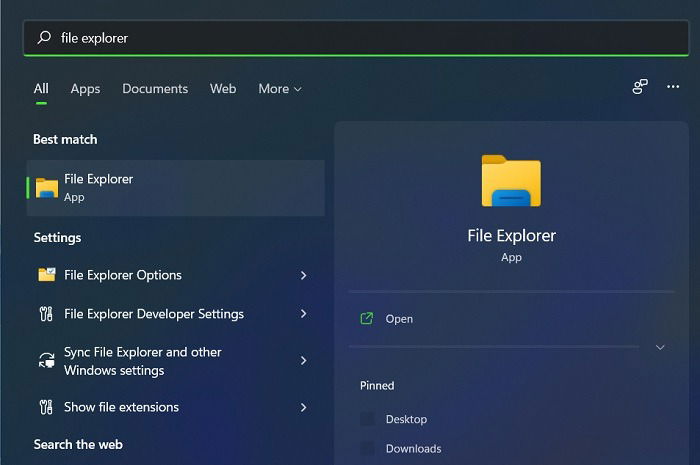Click the File Explorer Options folder icon
700x465 pixels.
(47, 274)
